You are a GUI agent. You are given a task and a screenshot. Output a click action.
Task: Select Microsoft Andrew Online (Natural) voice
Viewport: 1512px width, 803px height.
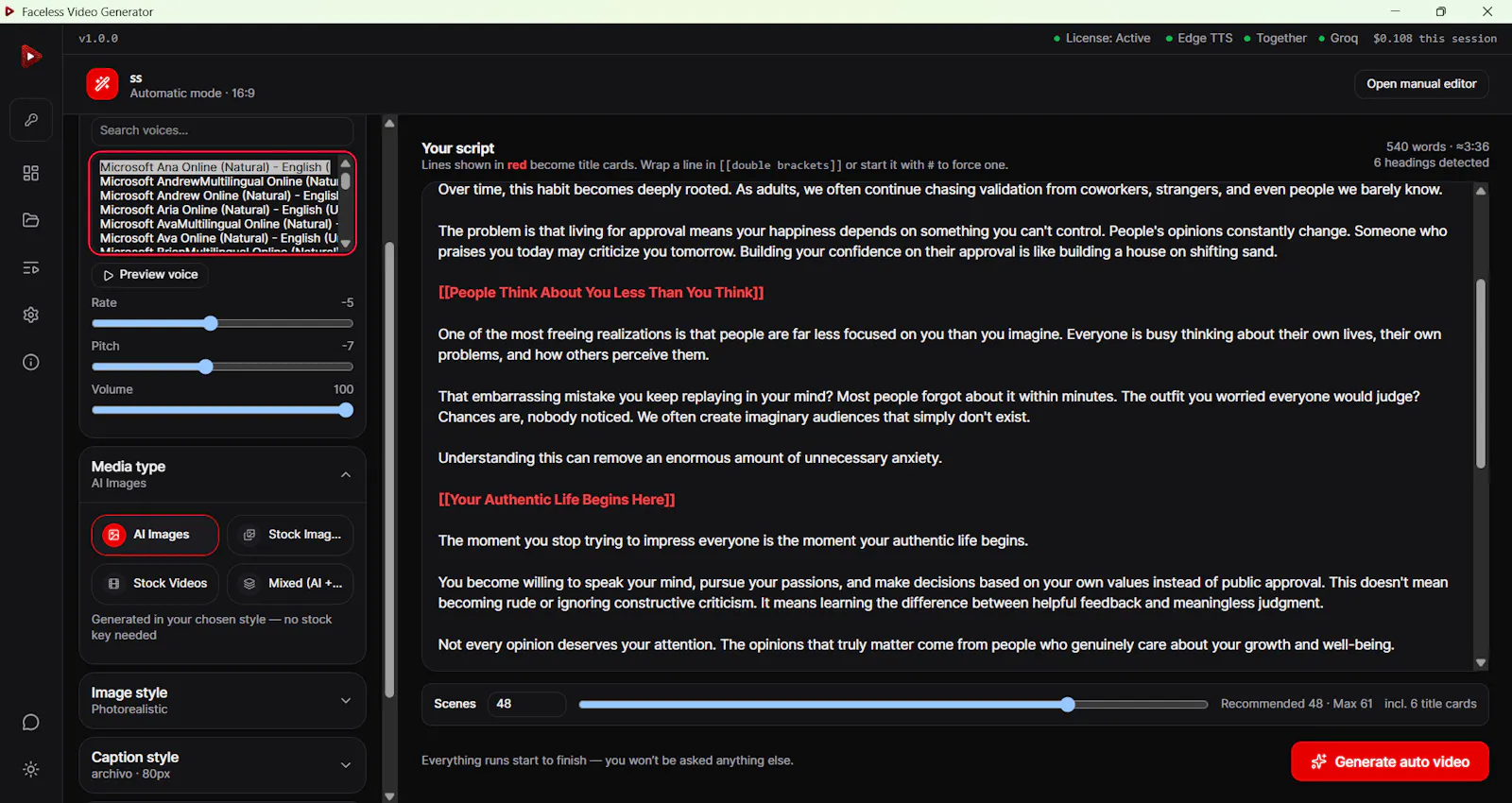pyautogui.click(x=218, y=196)
